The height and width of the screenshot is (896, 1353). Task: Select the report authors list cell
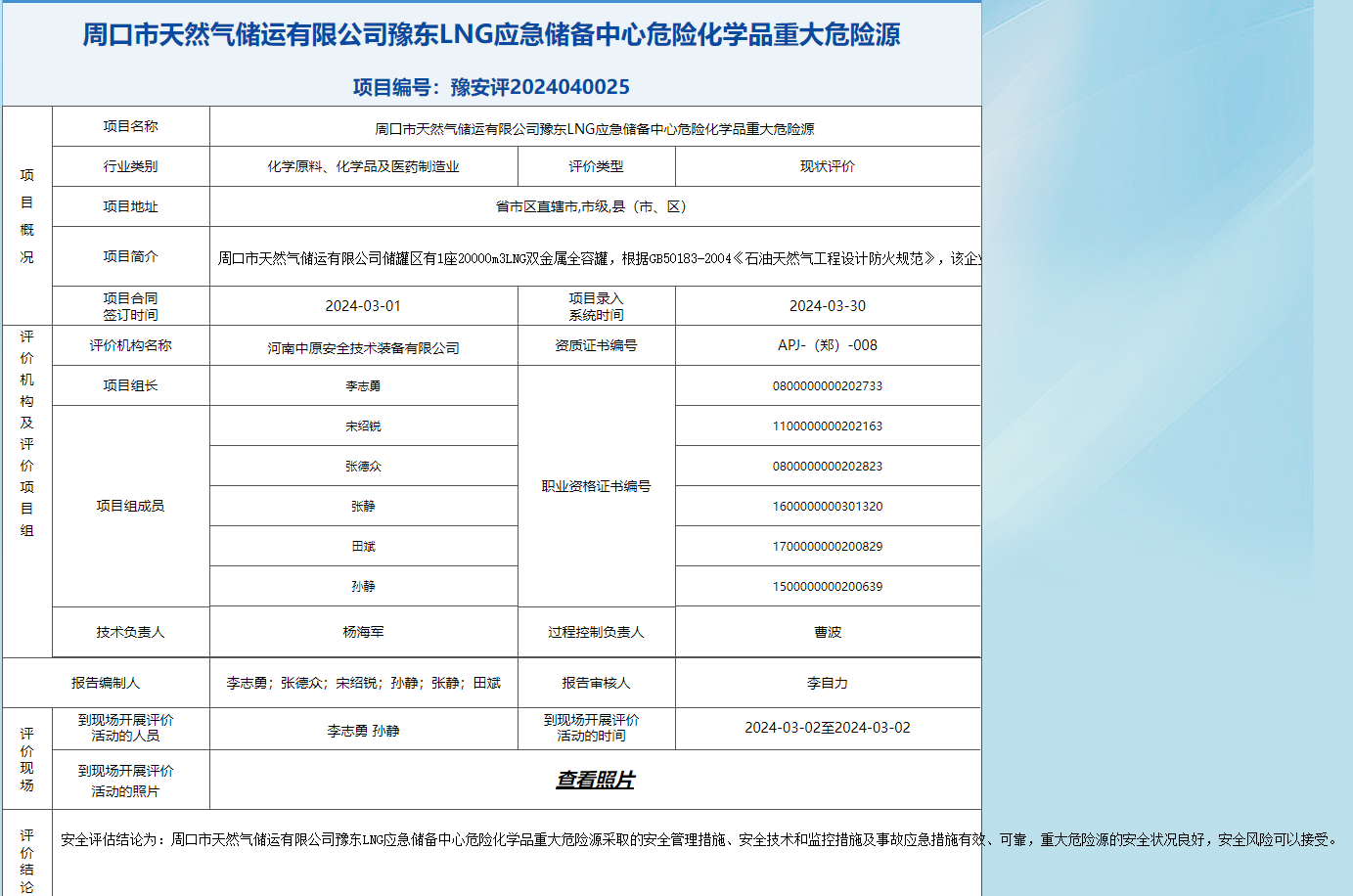click(364, 683)
